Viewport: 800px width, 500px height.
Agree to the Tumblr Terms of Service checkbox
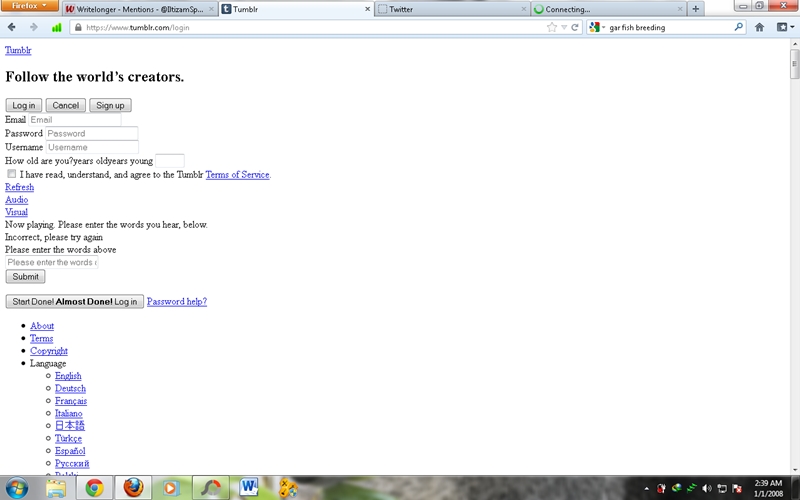click(11, 174)
